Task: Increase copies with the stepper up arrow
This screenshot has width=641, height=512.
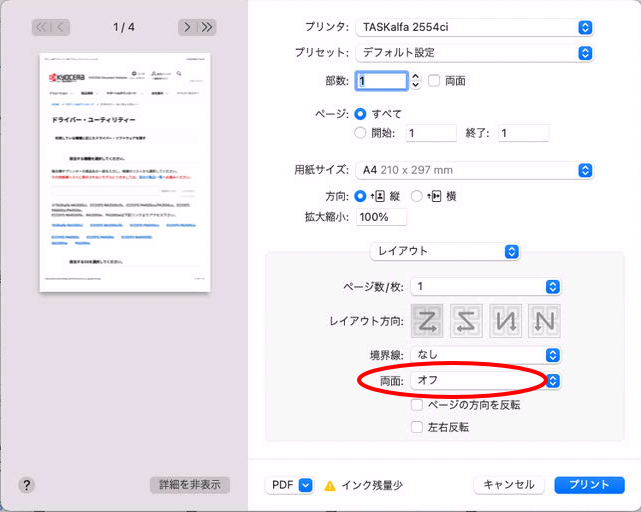Action: 416,76
